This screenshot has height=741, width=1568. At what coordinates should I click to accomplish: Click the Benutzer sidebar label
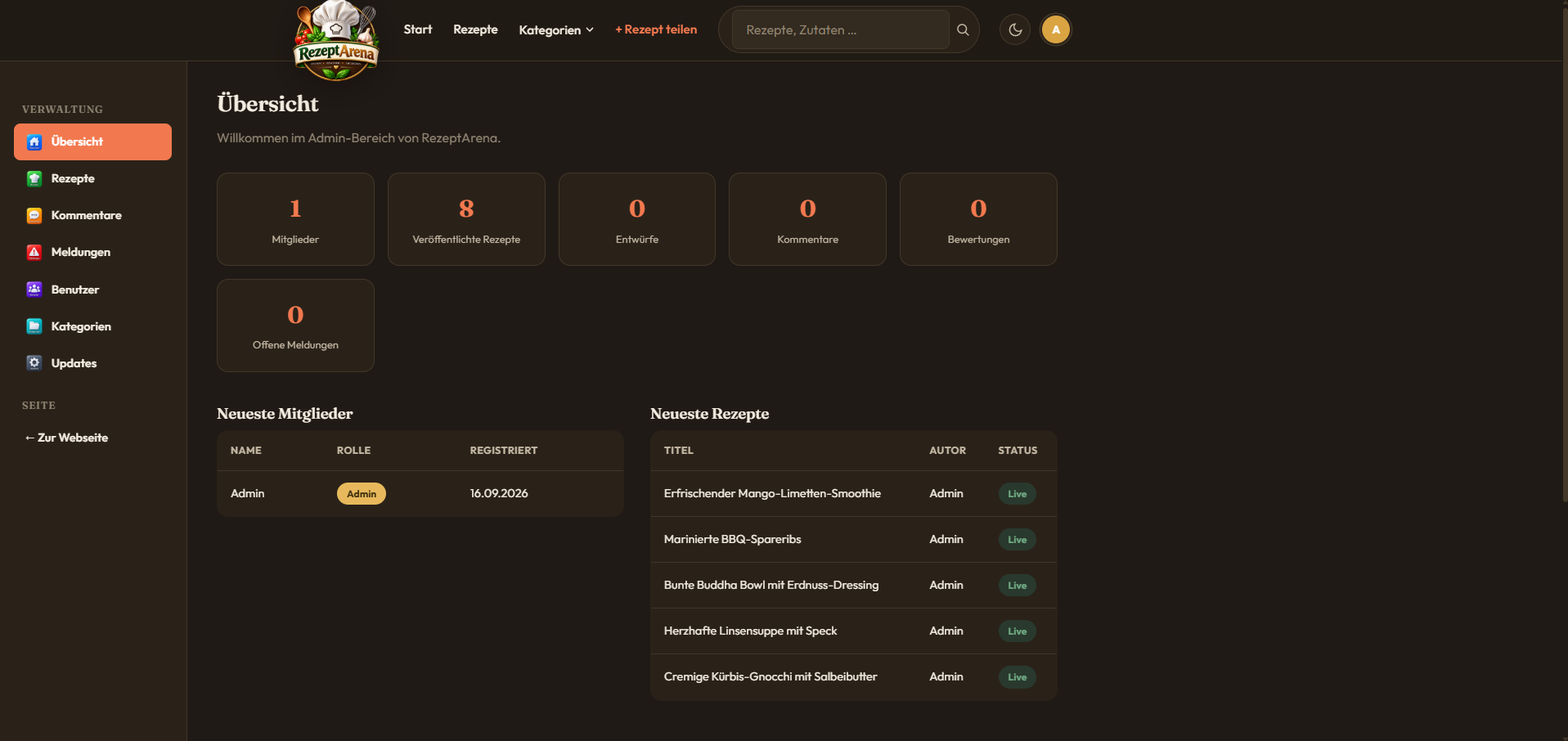(x=75, y=290)
